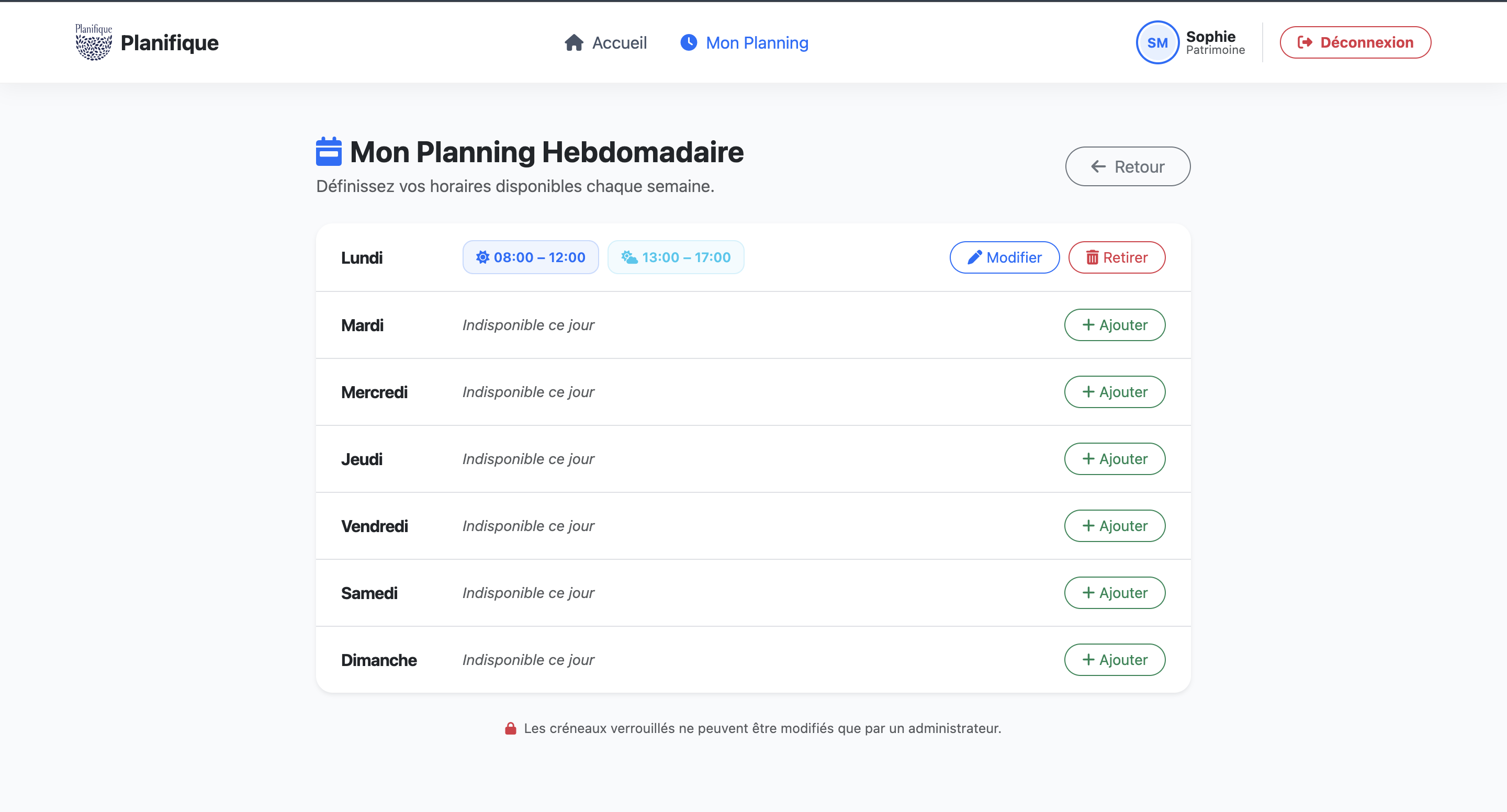Add availability for Vendredi
The height and width of the screenshot is (812, 1507).
point(1115,526)
